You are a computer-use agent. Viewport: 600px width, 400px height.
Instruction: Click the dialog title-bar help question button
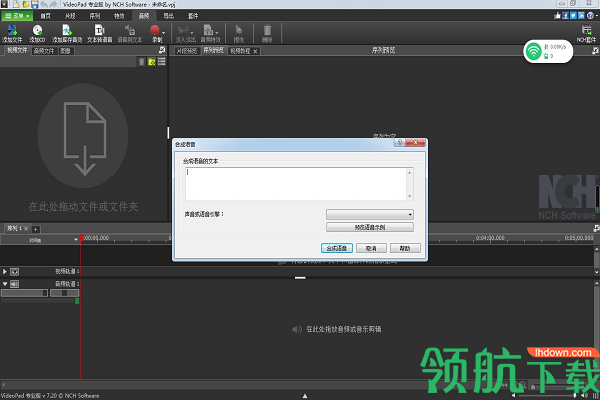tap(399, 142)
